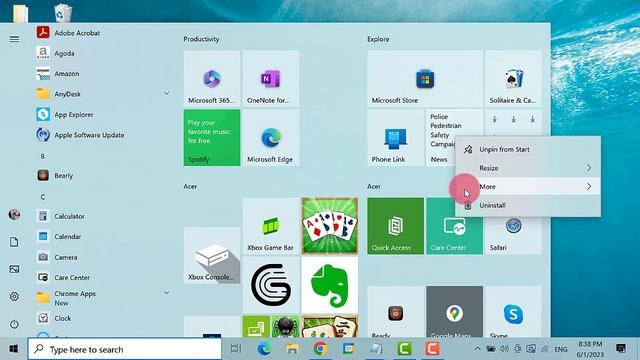Expand the Chrome Apps folder
Viewport: 640px width, 360px height.
point(167,293)
